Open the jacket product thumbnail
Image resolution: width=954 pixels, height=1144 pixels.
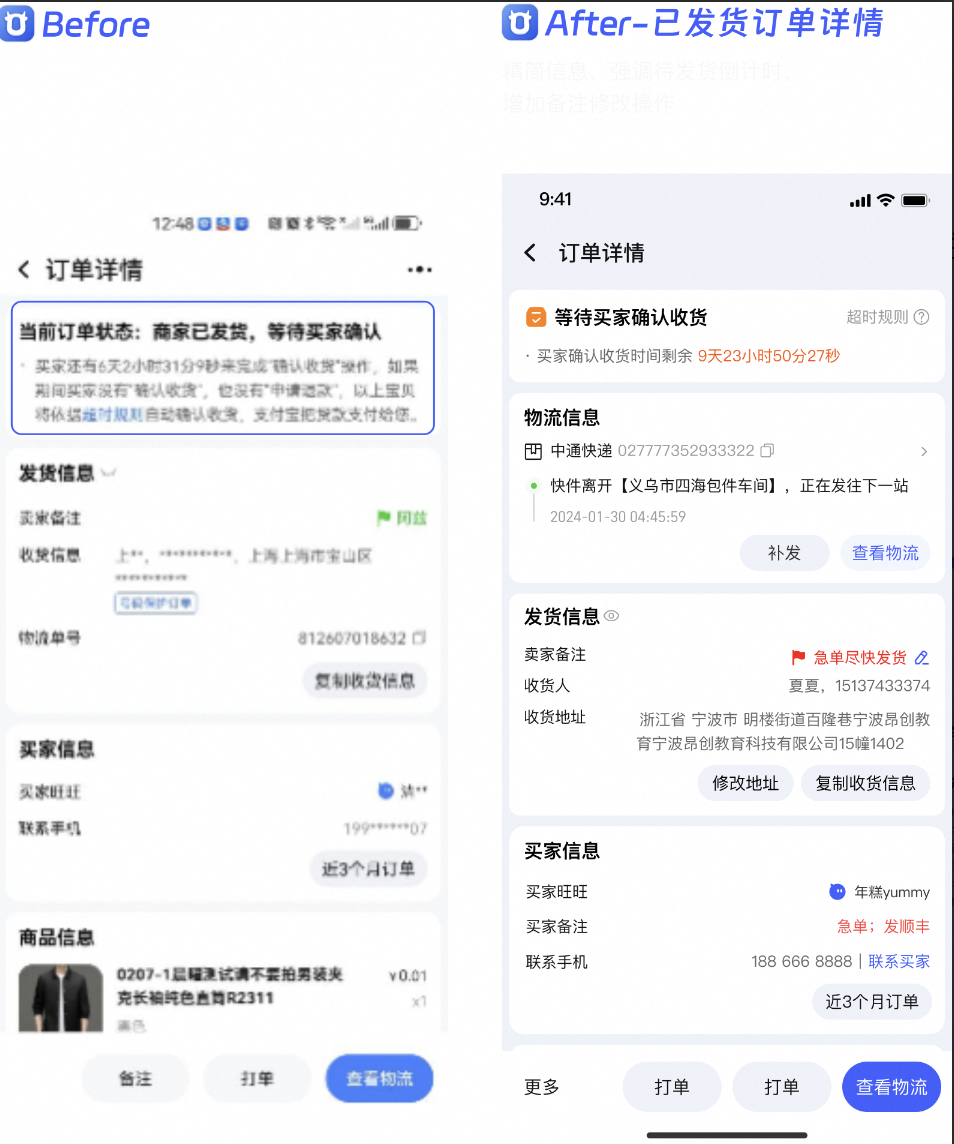pyautogui.click(x=61, y=997)
